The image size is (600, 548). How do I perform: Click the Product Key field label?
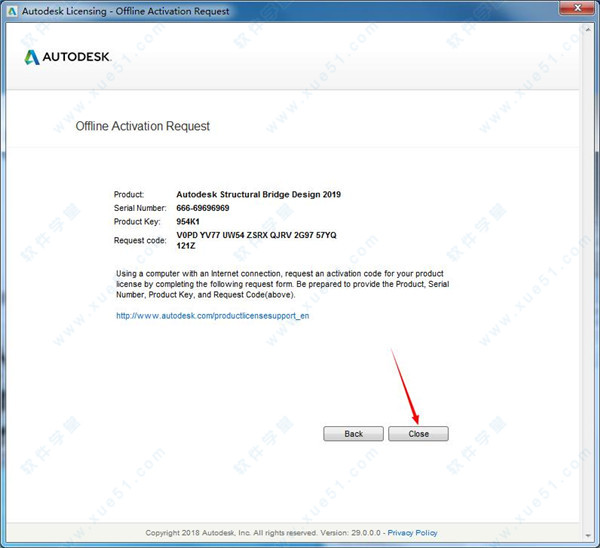coord(137,221)
